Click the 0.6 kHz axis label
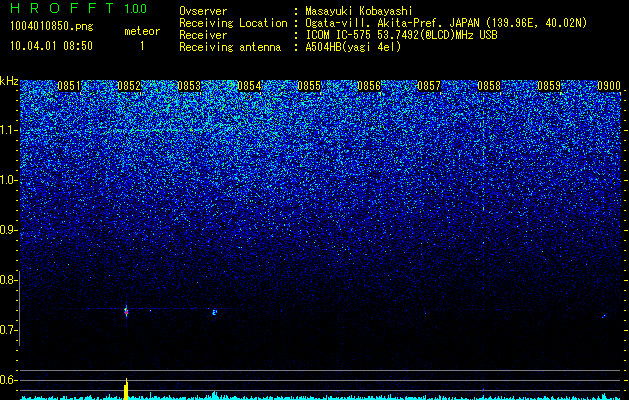The height and width of the screenshot is (400, 629). (x=9, y=380)
